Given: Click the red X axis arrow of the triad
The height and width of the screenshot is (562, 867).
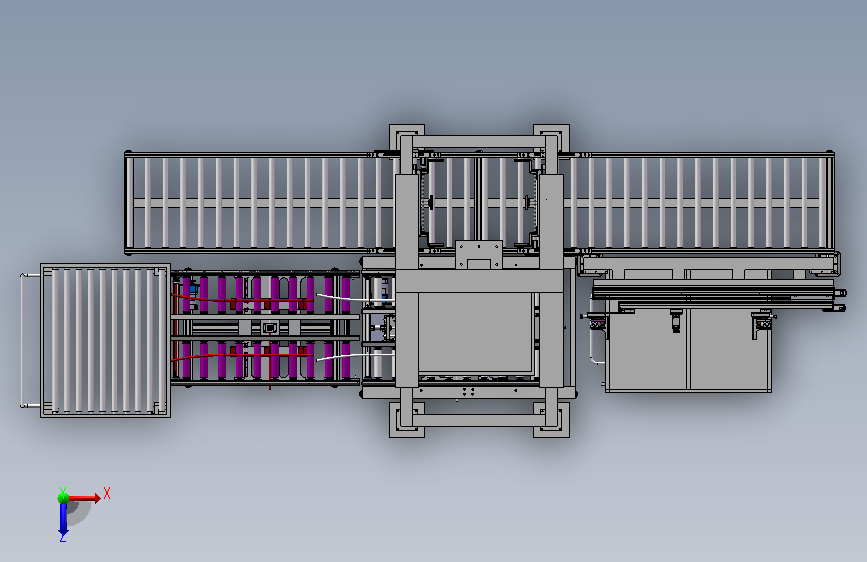Looking at the screenshot, I should (x=85, y=498).
